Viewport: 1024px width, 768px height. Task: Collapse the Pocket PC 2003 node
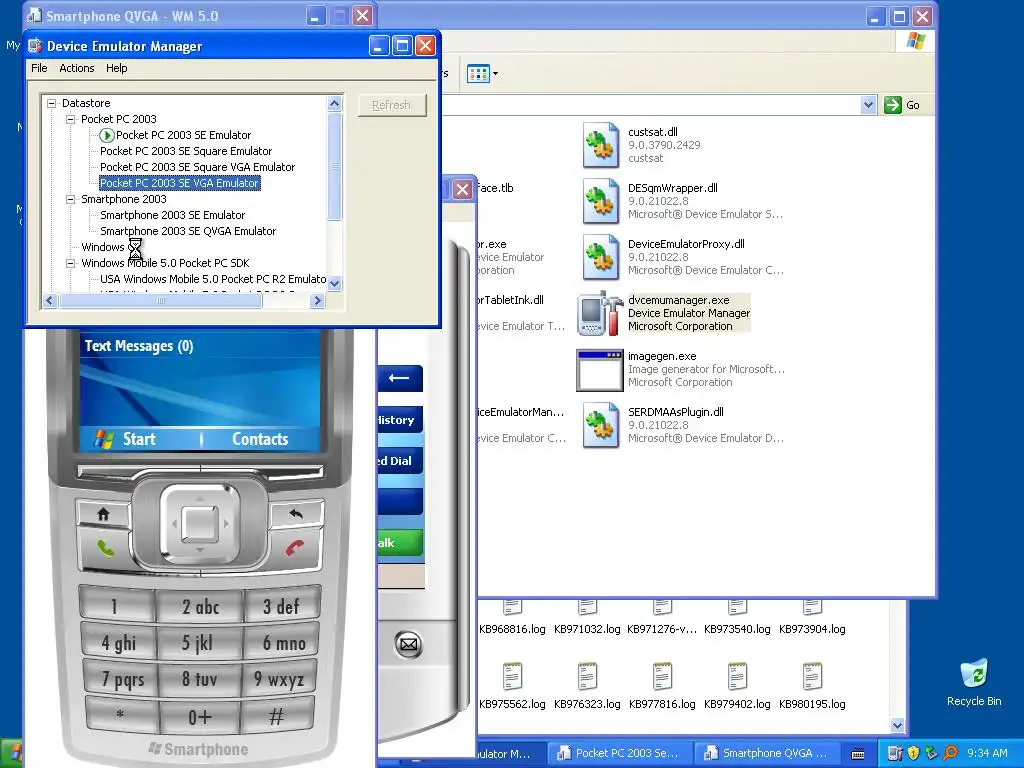click(x=71, y=120)
